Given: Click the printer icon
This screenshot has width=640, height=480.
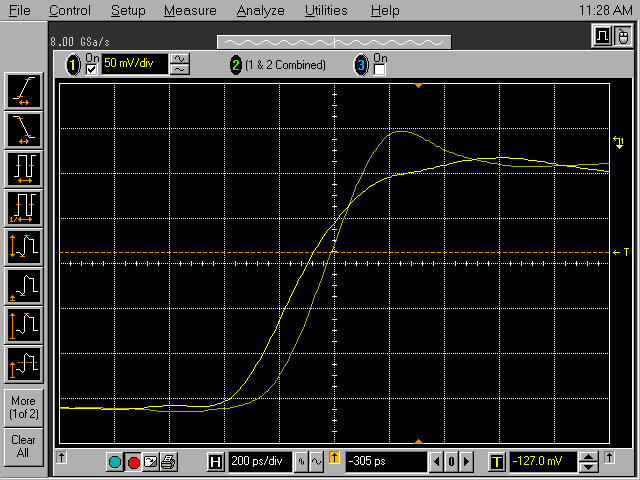Looking at the screenshot, I should [168, 462].
